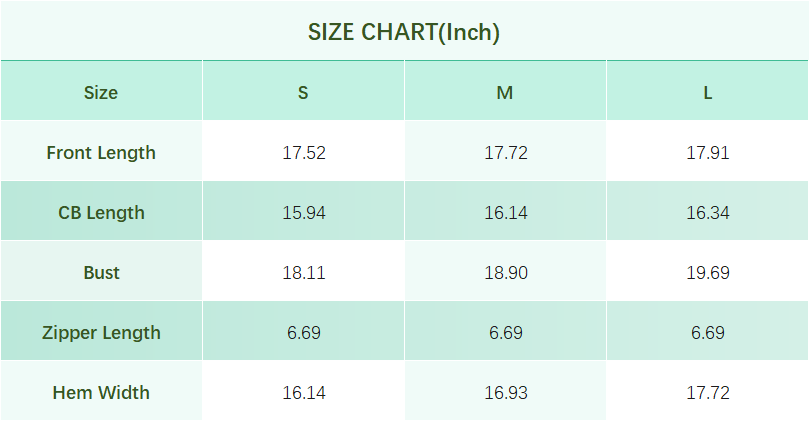Viewport: 809px width, 422px height.
Task: Select the Size header cell
Action: pos(101,93)
